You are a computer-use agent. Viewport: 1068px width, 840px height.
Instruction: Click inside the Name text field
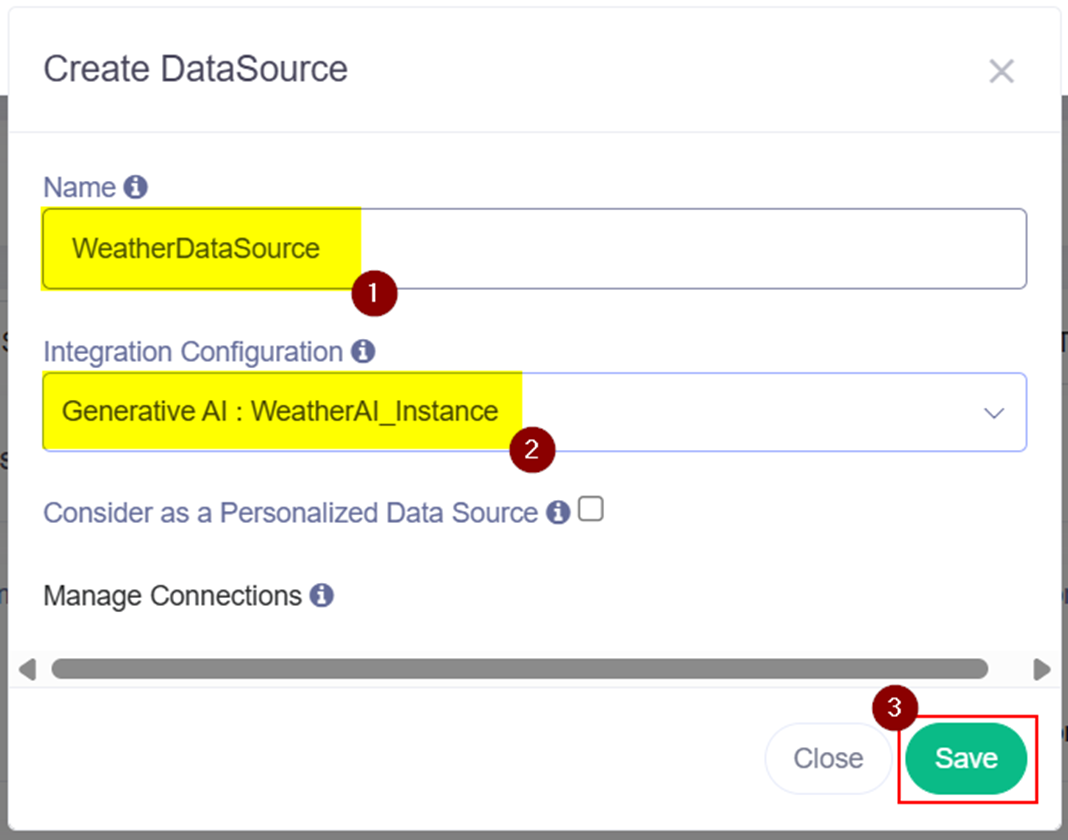(690, 249)
